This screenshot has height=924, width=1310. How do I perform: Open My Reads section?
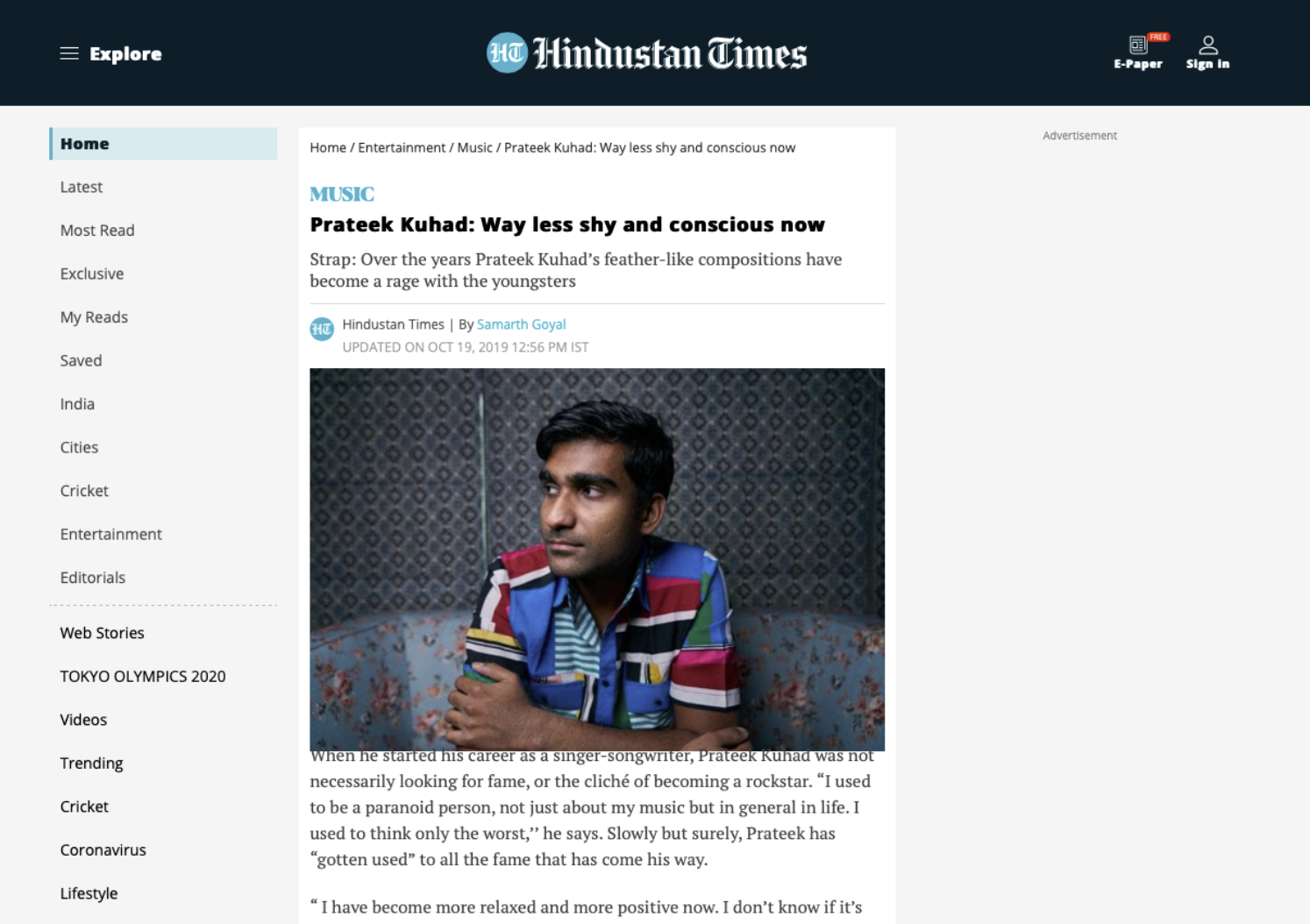point(94,317)
